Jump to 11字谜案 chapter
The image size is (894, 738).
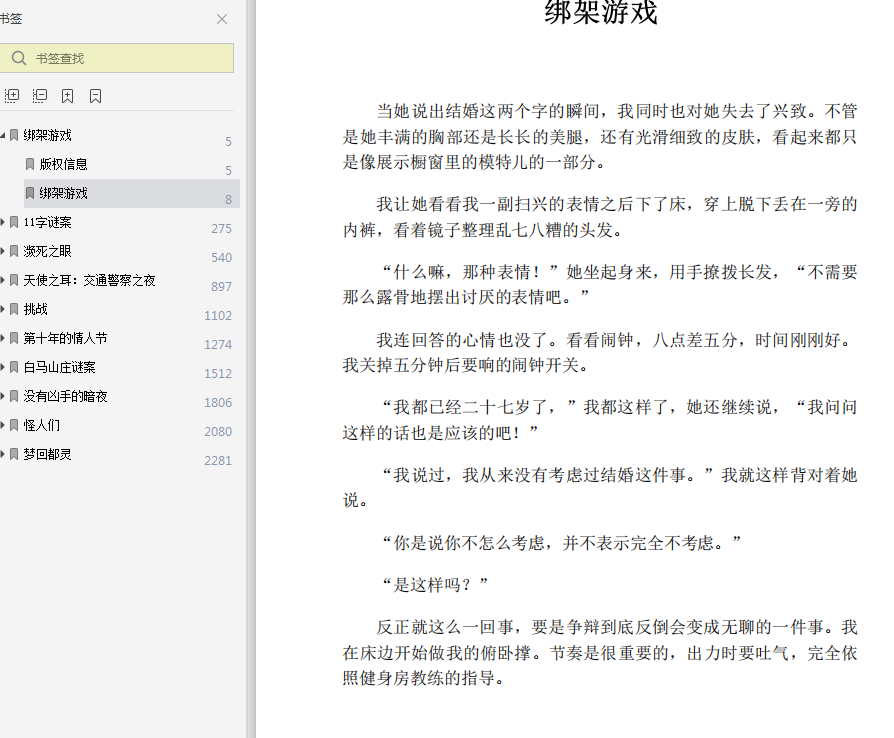47,222
